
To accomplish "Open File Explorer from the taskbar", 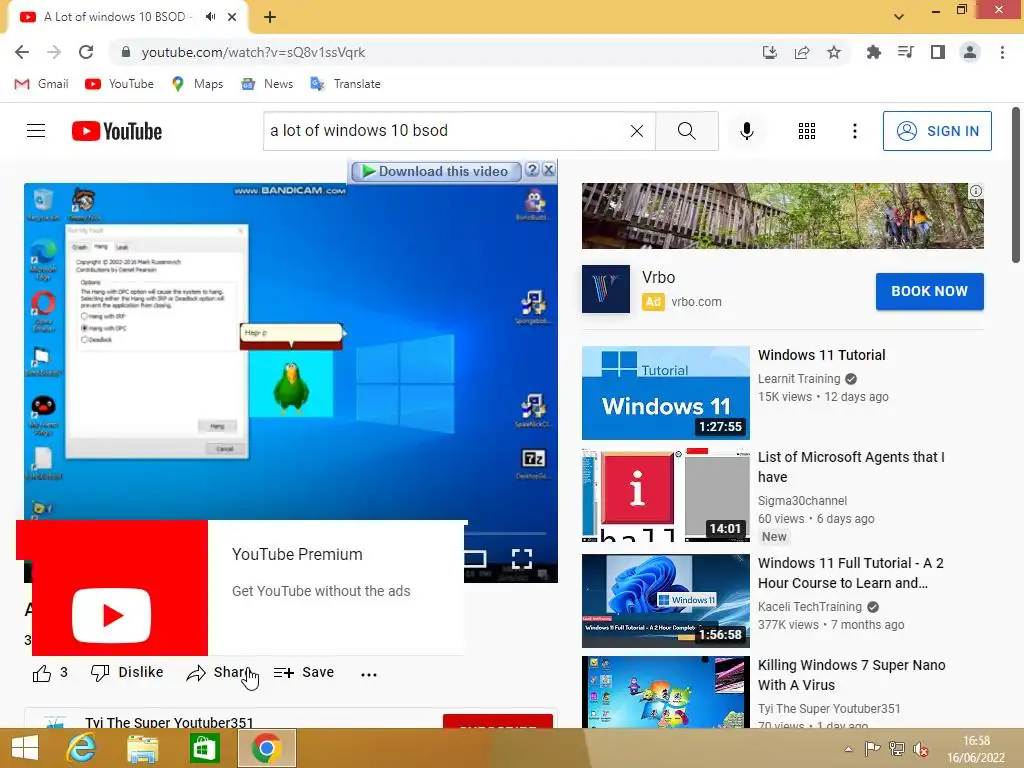I will [142, 748].
